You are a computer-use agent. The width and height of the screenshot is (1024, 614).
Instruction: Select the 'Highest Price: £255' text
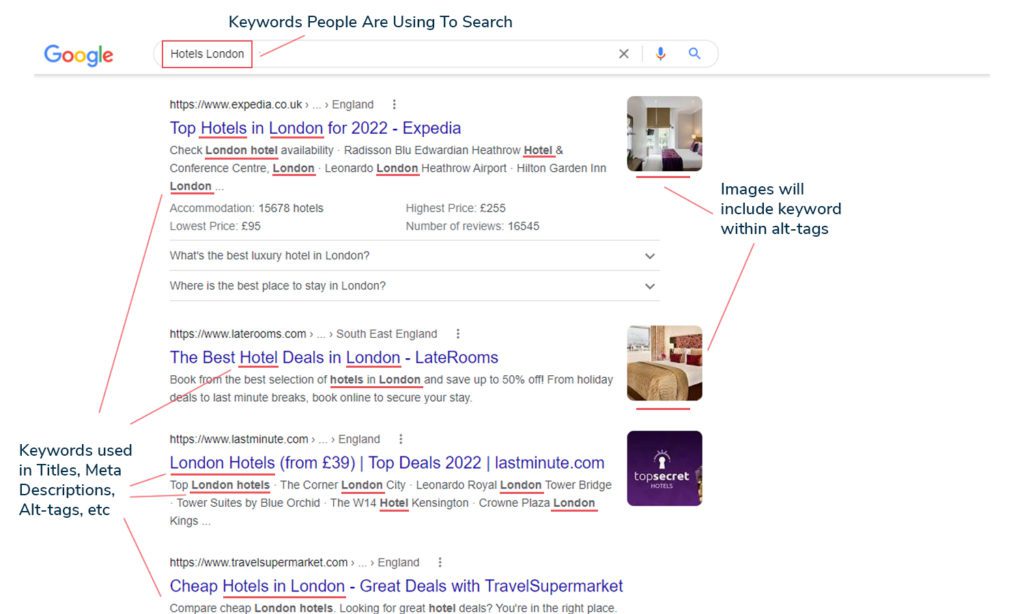point(456,208)
